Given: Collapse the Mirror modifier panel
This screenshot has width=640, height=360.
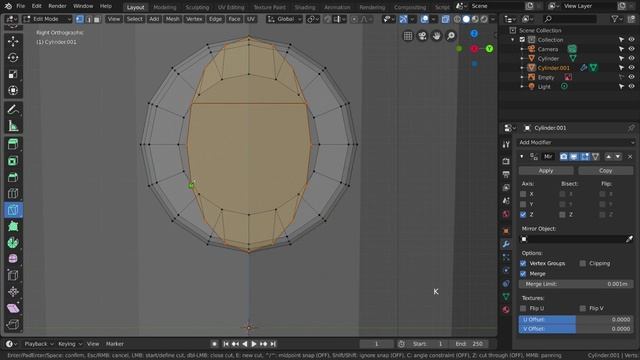Looking at the screenshot, I should click(522, 157).
